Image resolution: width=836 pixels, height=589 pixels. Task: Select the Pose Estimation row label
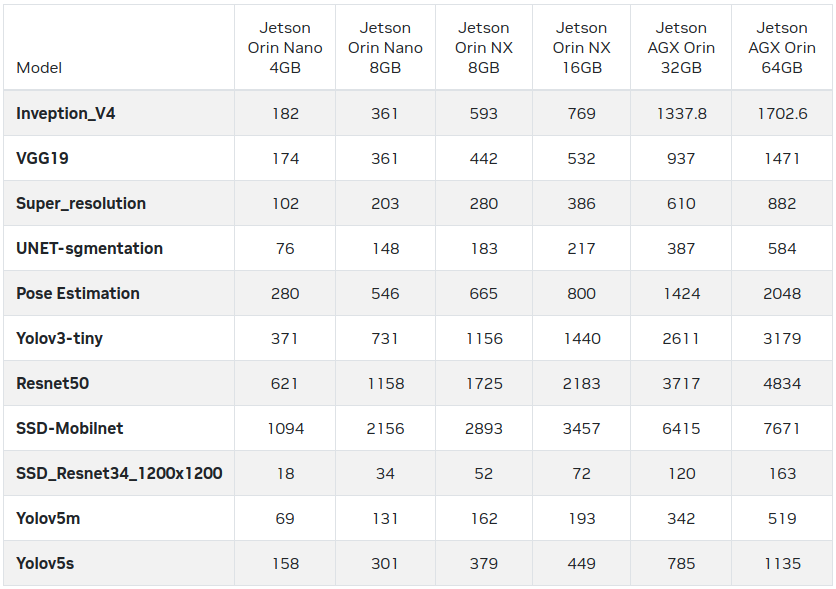(78, 294)
